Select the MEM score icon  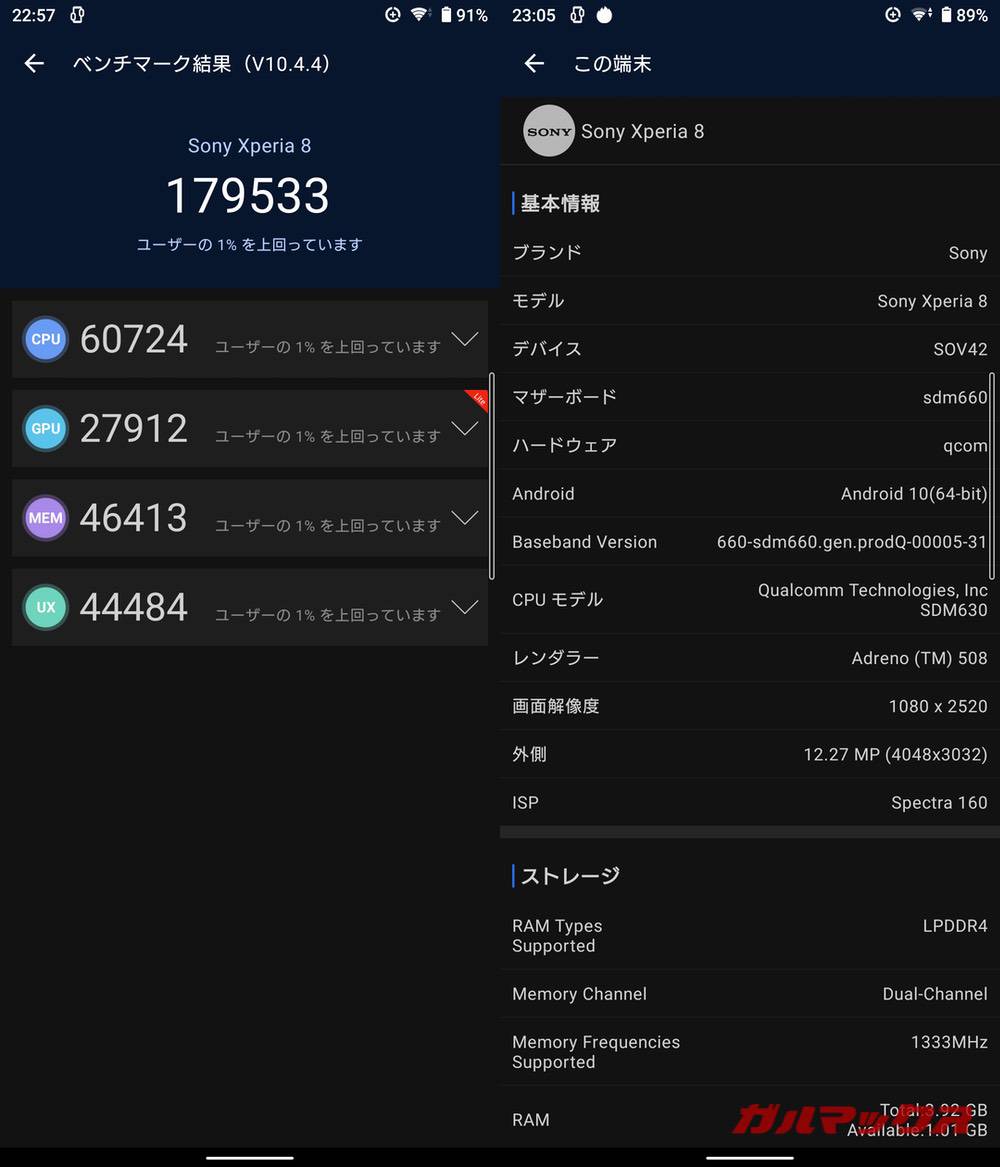[45, 518]
